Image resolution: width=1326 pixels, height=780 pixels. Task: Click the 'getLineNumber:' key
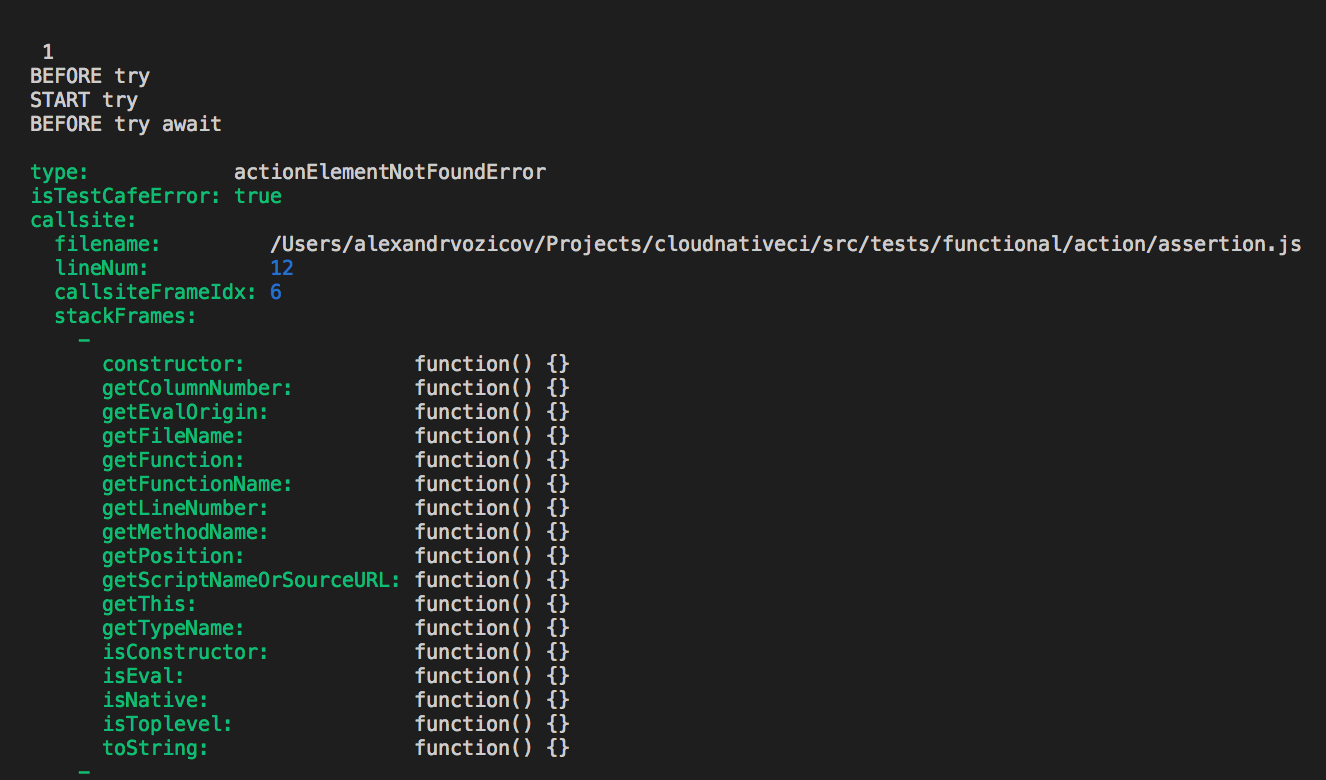(x=185, y=508)
